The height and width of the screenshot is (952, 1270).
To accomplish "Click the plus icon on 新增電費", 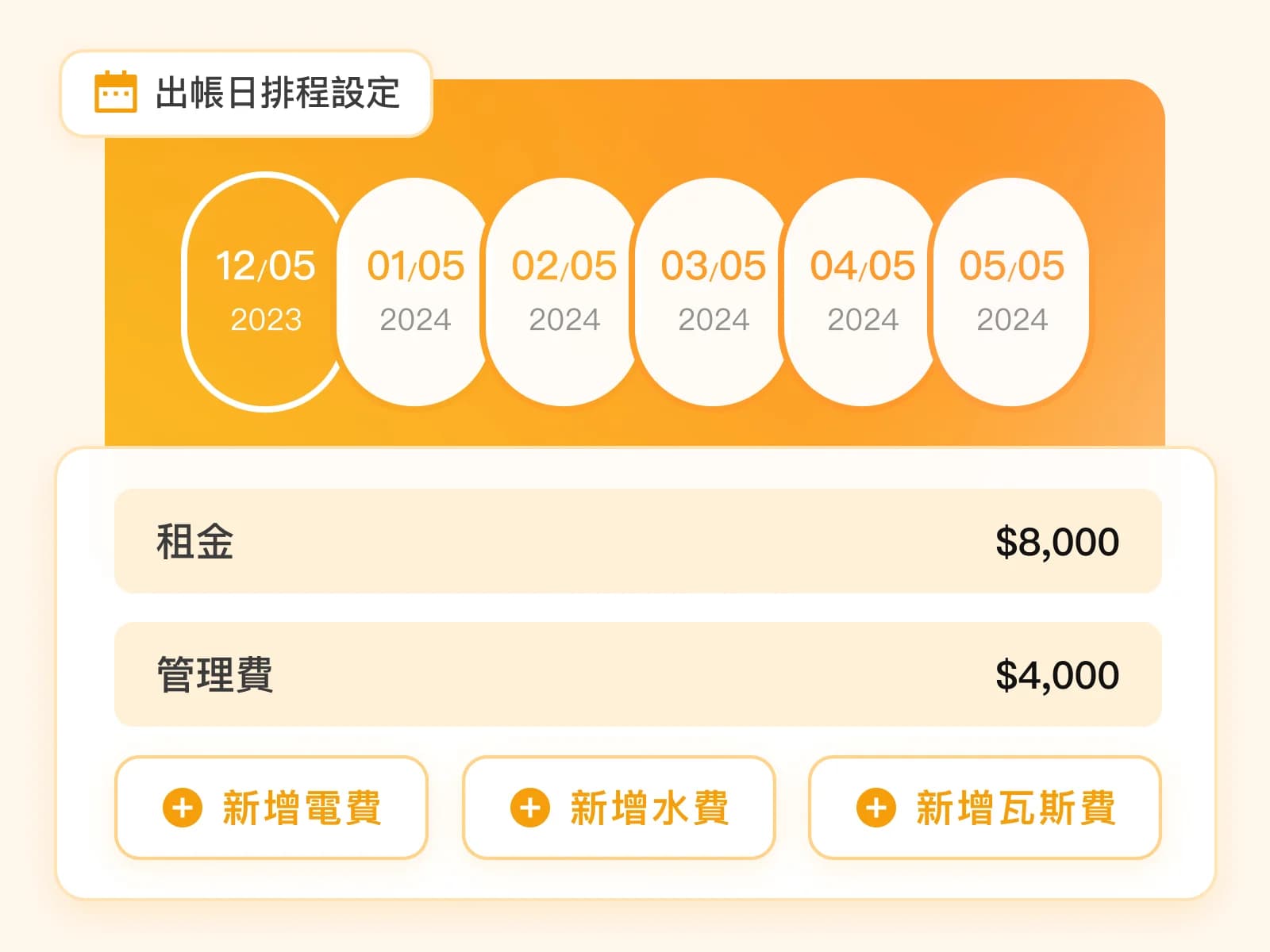I will [x=183, y=808].
